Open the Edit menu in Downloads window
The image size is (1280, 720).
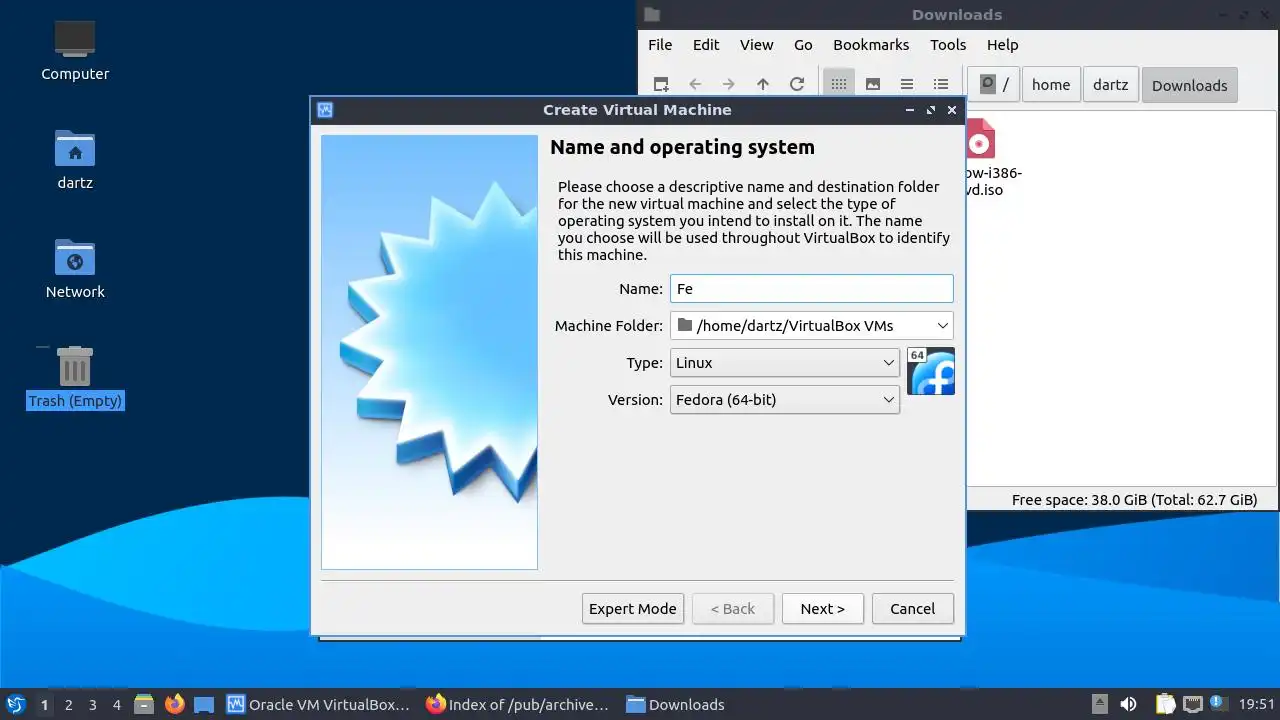tap(706, 45)
